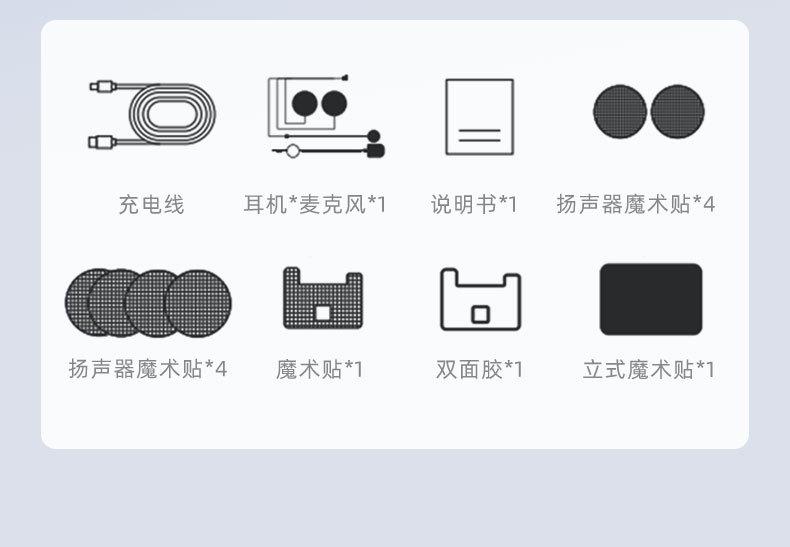Click the 双面胶*1 label
The width and height of the screenshot is (790, 547).
[479, 369]
